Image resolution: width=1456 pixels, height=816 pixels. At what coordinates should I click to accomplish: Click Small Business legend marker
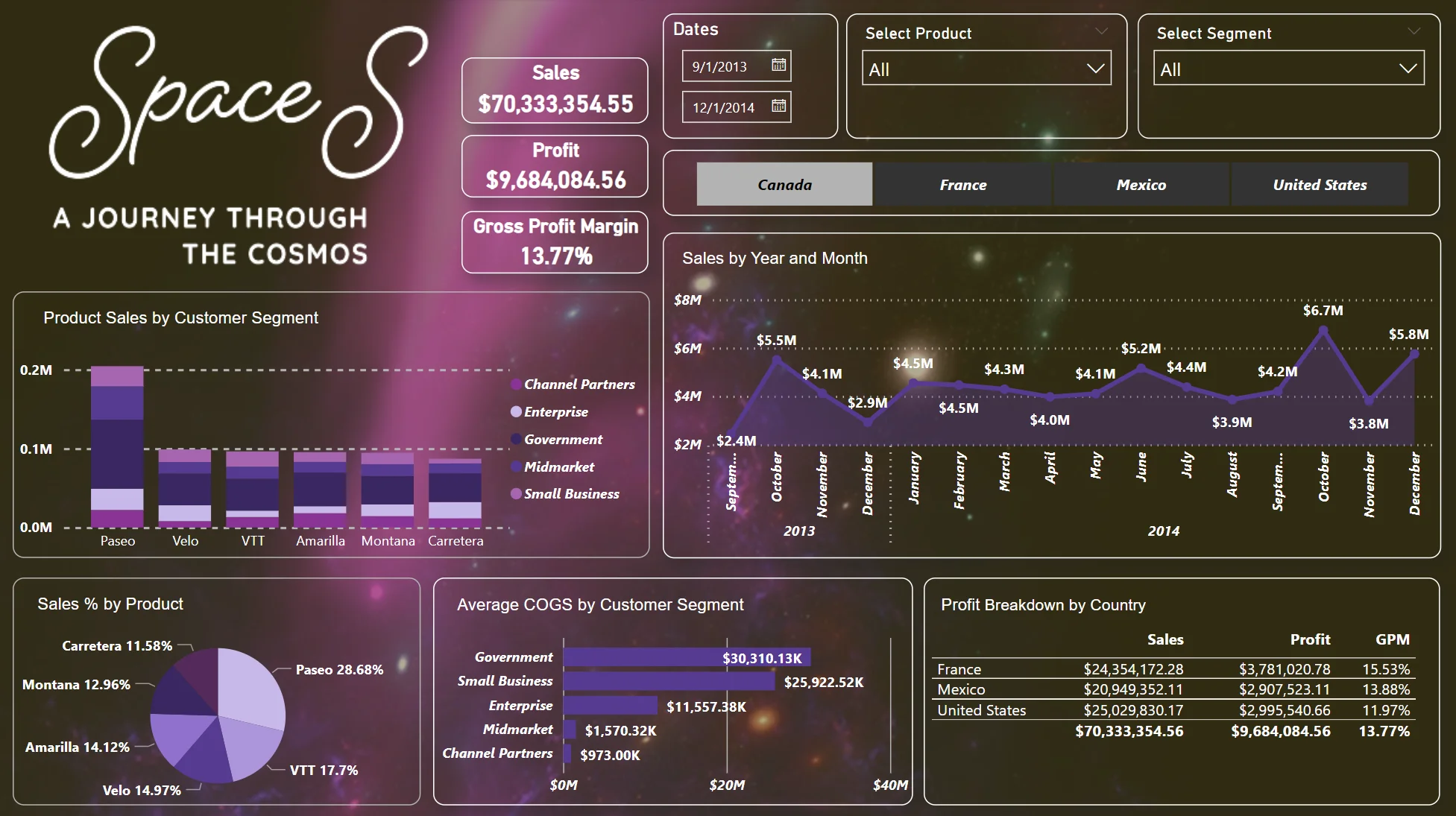point(516,494)
